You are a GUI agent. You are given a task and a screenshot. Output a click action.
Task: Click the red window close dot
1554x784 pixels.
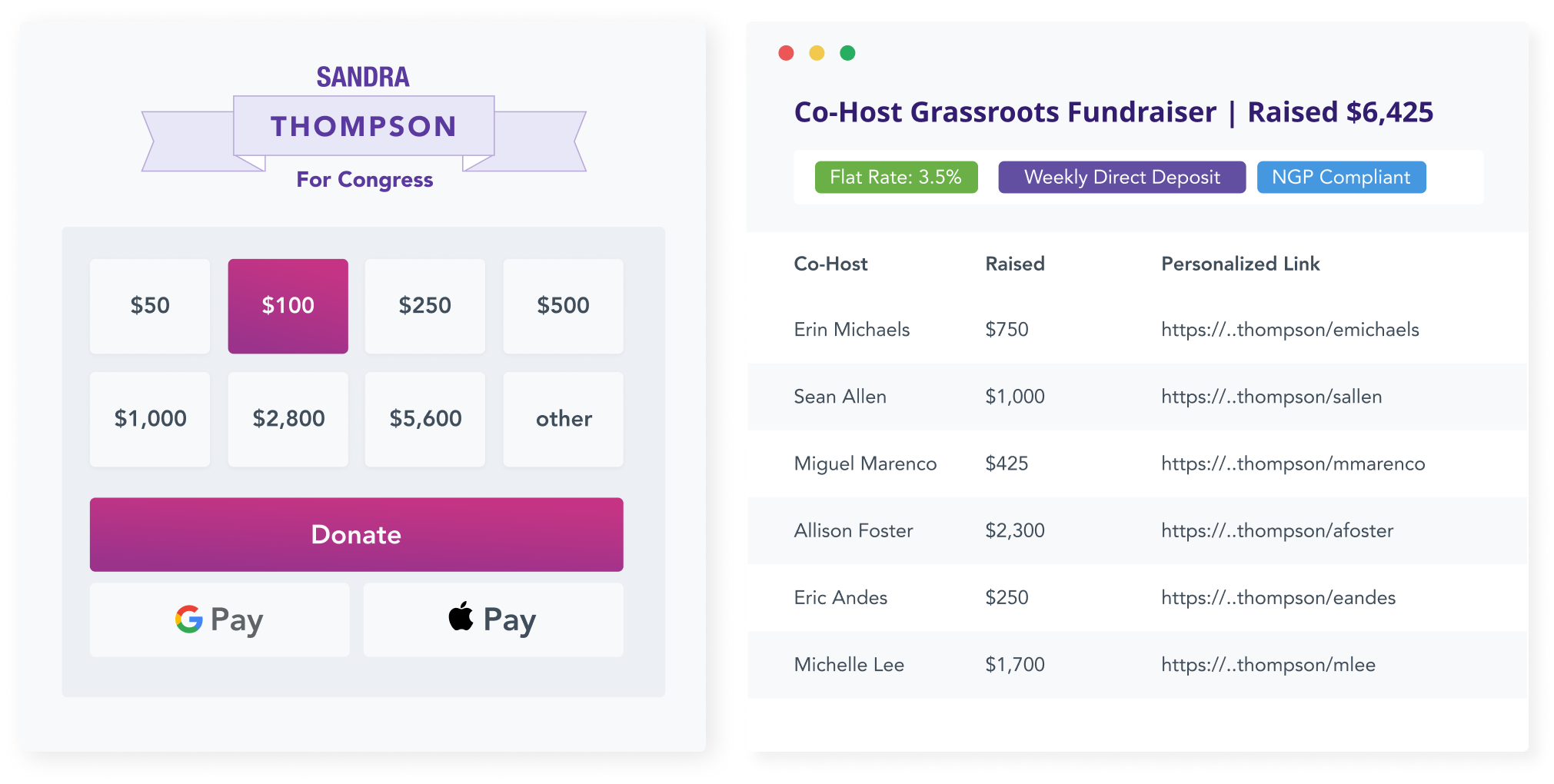pos(786,53)
